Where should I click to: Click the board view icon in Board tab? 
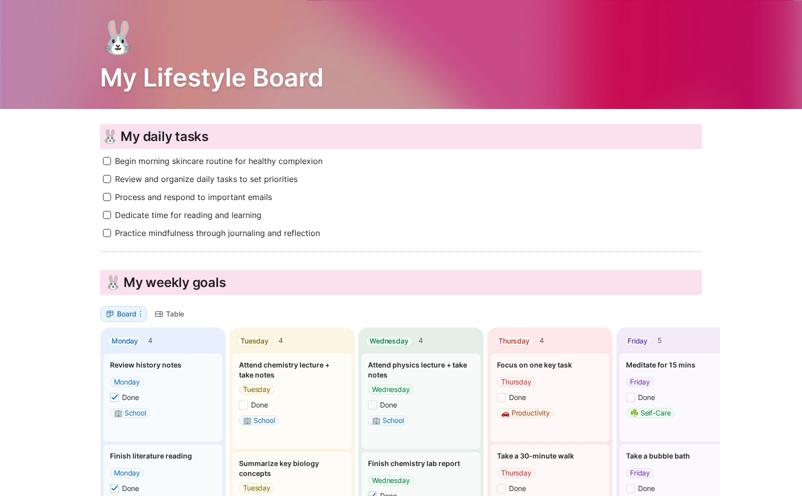110,314
